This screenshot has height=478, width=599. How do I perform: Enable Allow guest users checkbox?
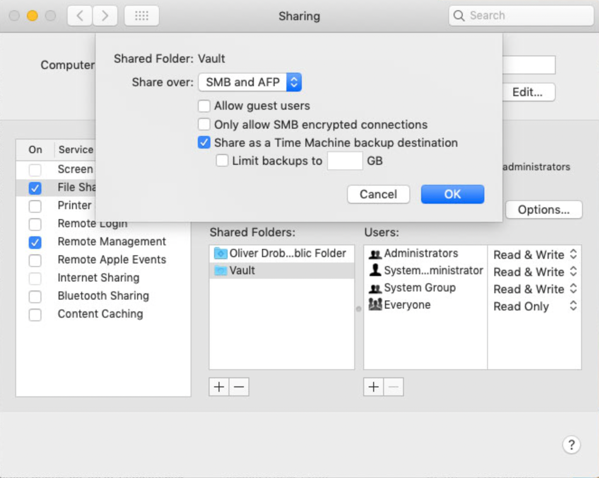[x=204, y=106]
